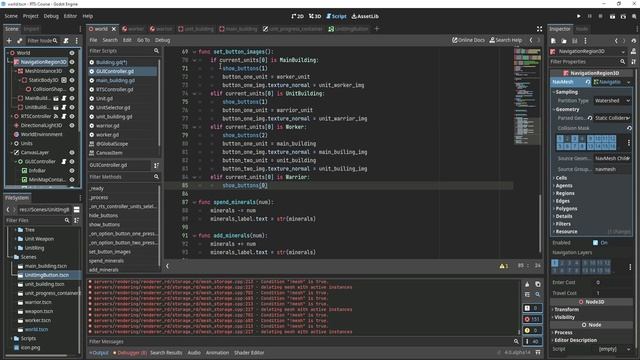
Task: Open the Parsed Geometry Static Colliders dropdown
Action: coord(612,118)
